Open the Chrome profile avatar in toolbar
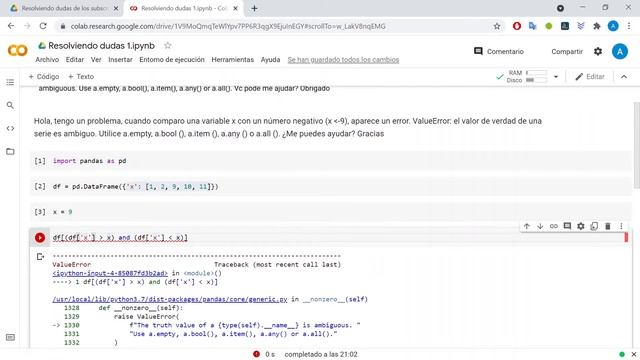The height and width of the screenshot is (360, 640). tap(613, 26)
